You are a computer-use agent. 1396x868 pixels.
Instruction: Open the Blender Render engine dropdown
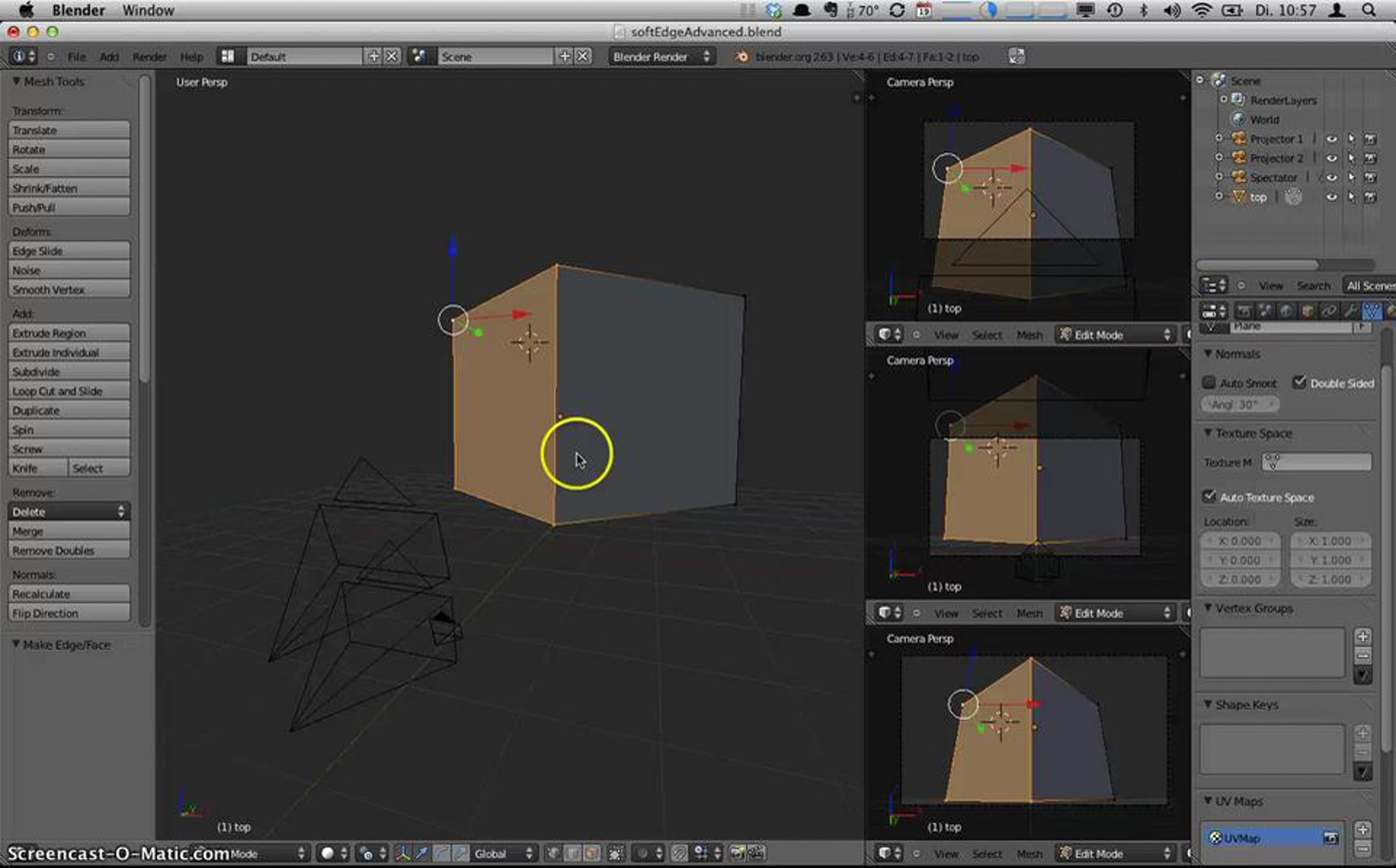661,56
